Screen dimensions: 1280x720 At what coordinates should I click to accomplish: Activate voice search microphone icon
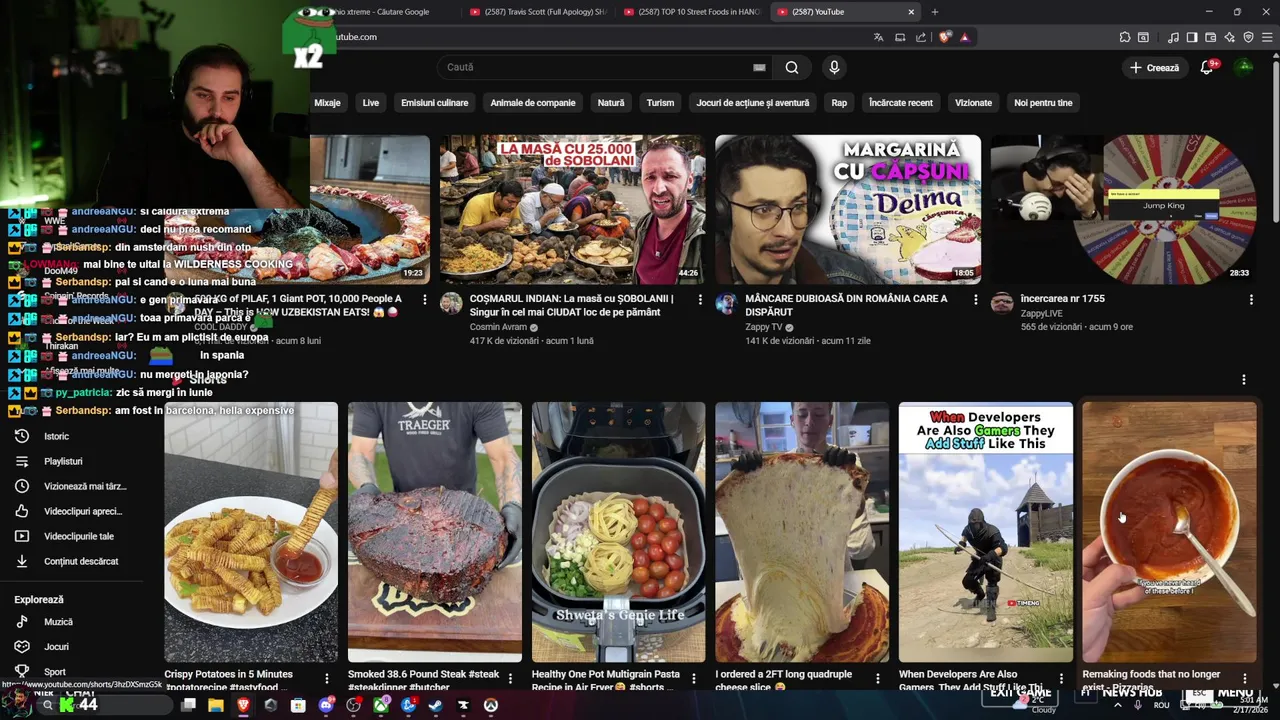tap(834, 67)
